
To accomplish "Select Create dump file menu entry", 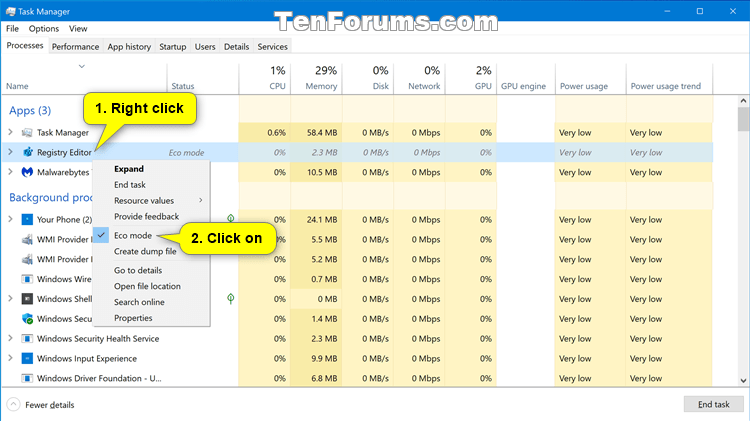I will [145, 251].
